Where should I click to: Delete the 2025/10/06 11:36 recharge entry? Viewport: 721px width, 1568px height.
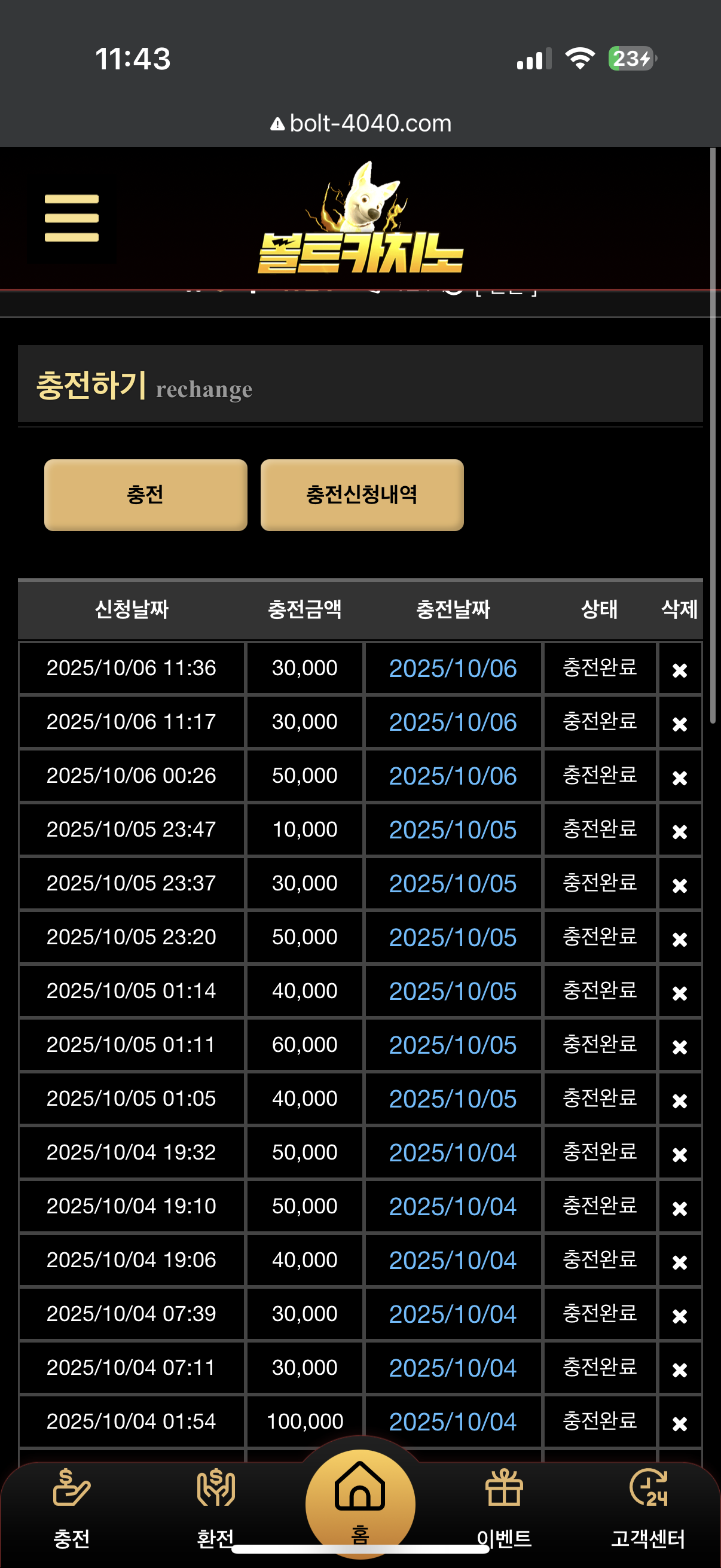click(x=680, y=670)
